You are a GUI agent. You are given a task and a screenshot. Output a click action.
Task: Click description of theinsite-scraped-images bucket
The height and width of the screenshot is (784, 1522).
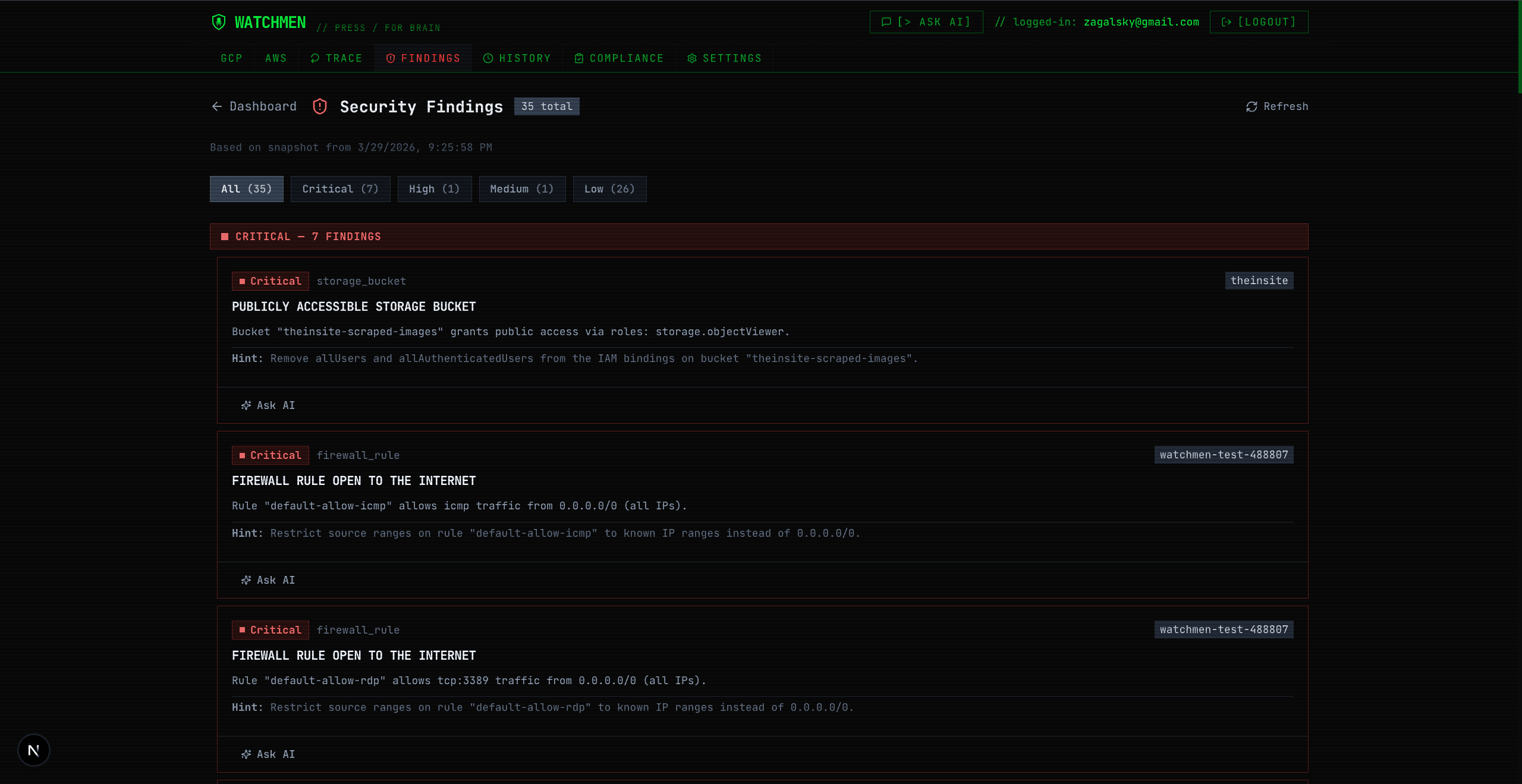pos(511,332)
